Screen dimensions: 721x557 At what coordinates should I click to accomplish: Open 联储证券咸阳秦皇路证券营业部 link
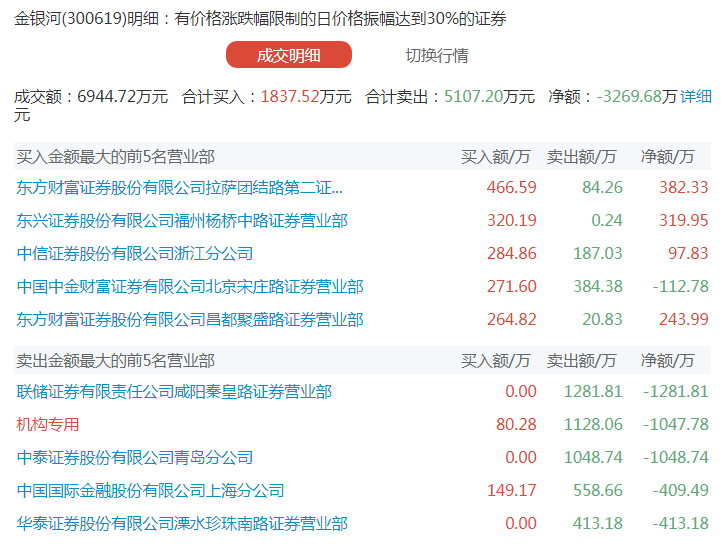tap(174, 391)
